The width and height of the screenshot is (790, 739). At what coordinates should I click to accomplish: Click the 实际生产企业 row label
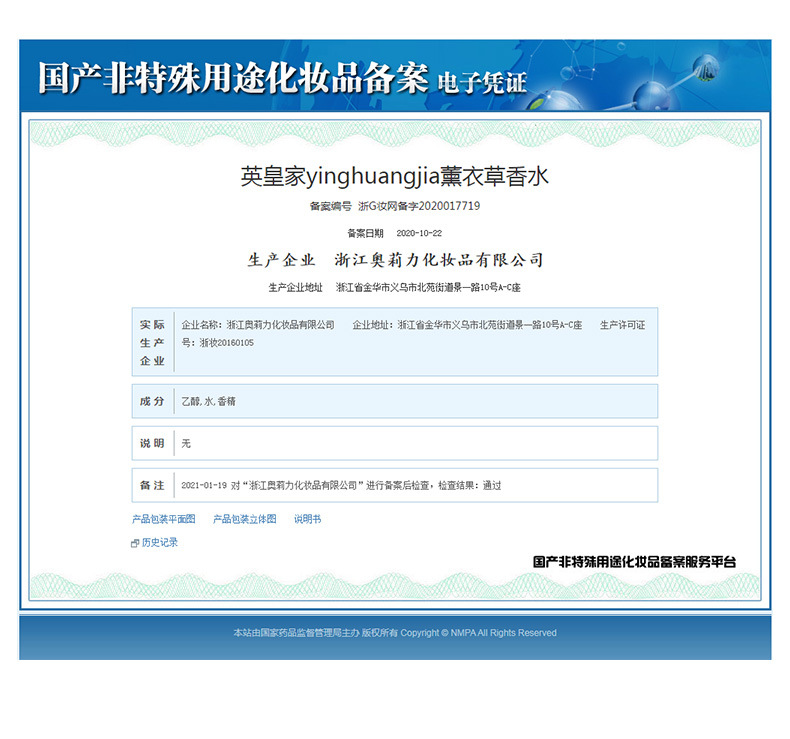pyautogui.click(x=152, y=343)
